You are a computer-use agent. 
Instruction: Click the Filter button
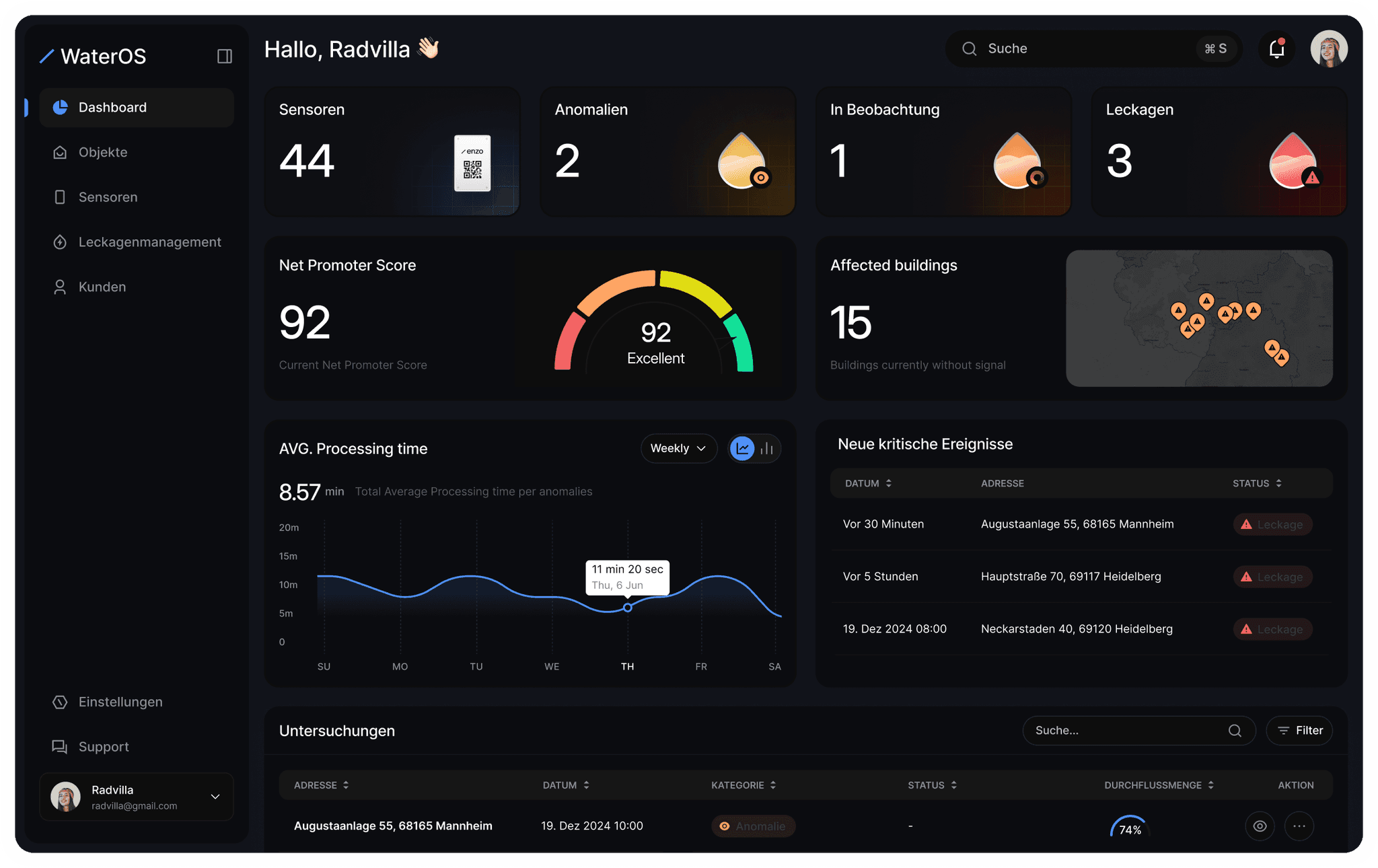pyautogui.click(x=1299, y=731)
